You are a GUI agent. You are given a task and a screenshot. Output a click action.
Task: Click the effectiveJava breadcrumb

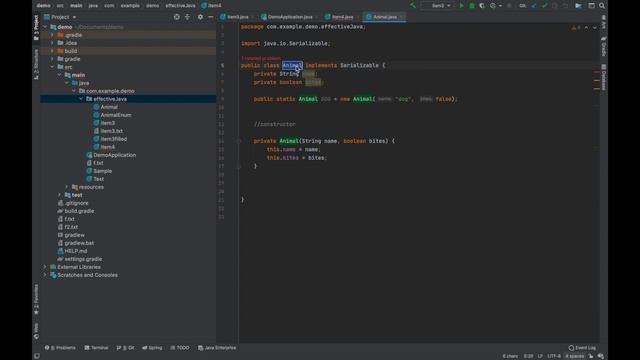click(180, 6)
